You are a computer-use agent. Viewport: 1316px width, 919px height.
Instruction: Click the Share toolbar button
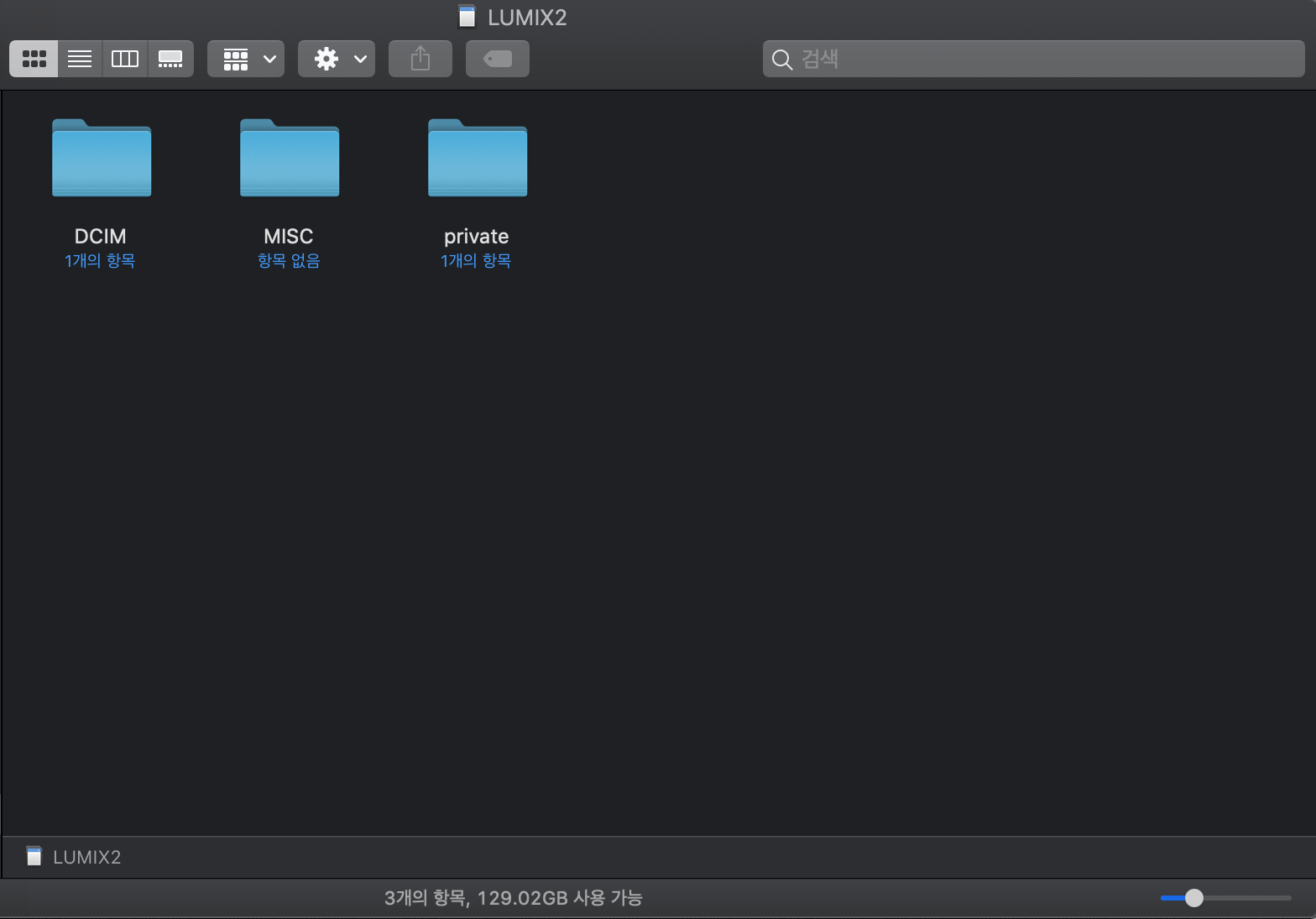(420, 59)
